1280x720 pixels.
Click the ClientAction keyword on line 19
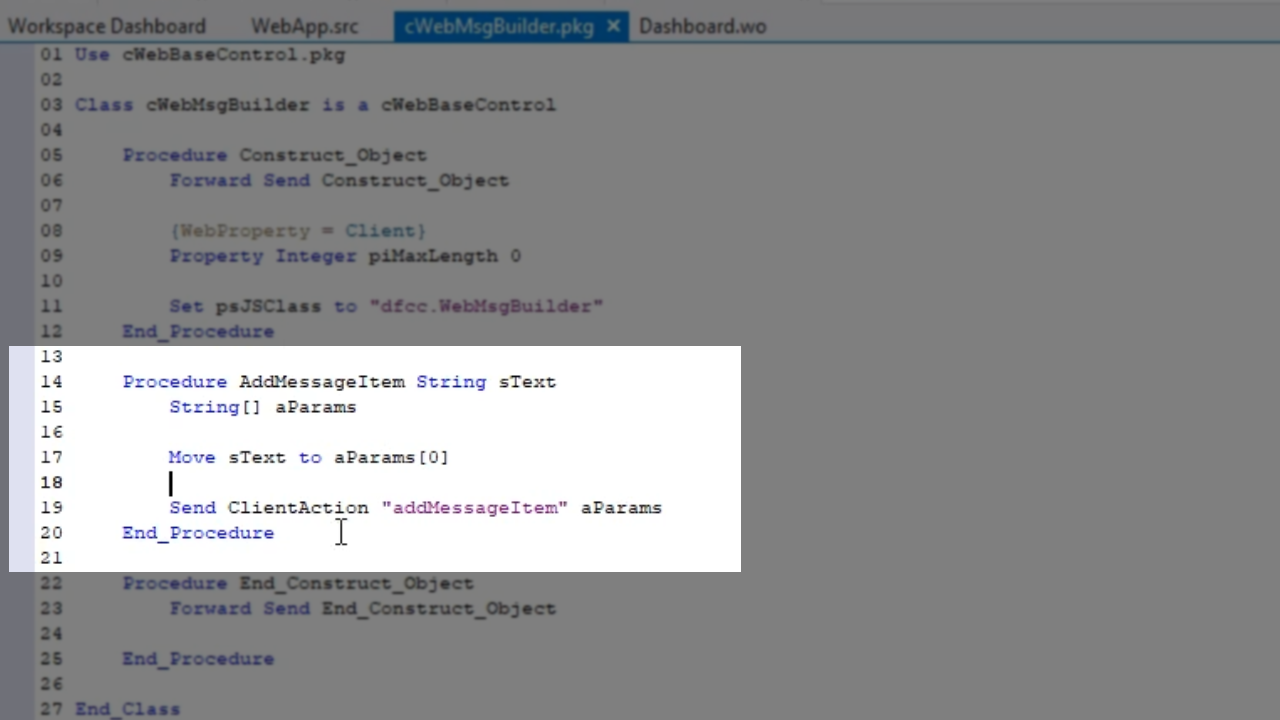tap(298, 508)
